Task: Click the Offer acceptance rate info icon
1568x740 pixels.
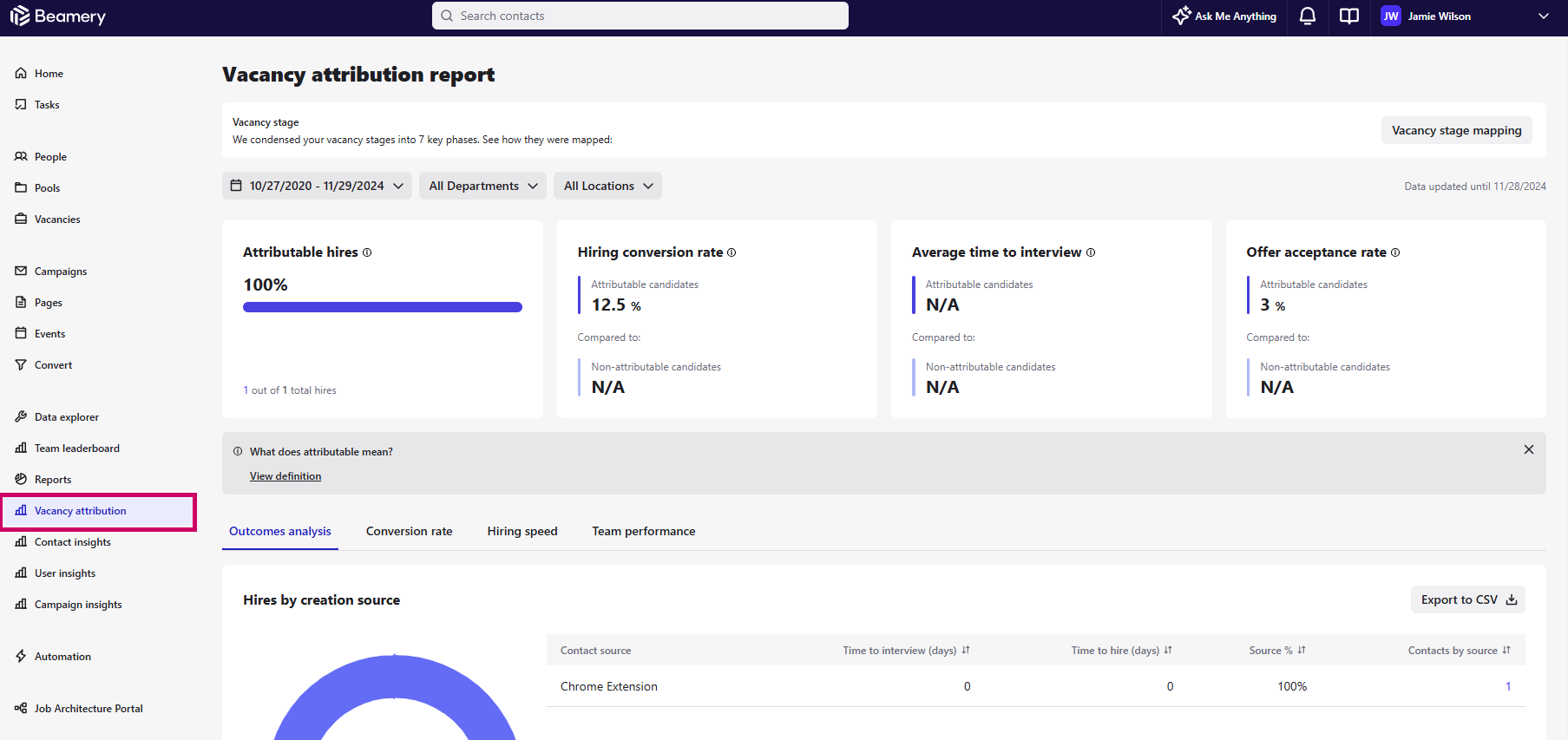Action: [1395, 252]
